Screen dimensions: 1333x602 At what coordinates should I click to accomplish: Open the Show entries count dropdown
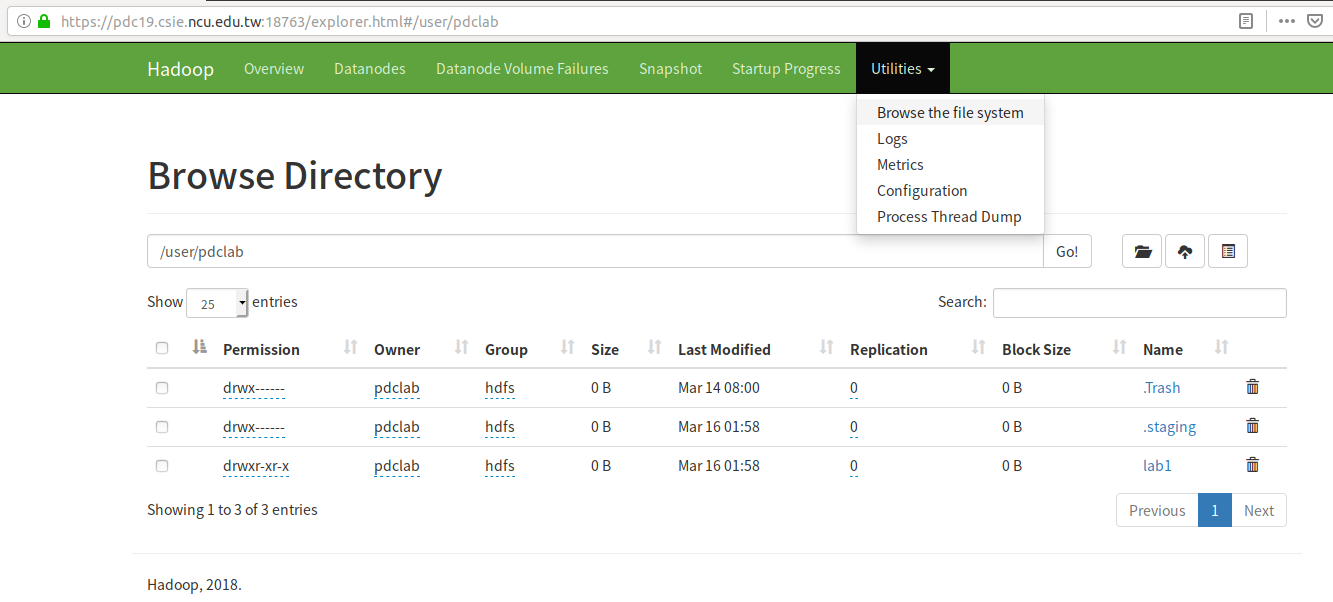pyautogui.click(x=217, y=303)
